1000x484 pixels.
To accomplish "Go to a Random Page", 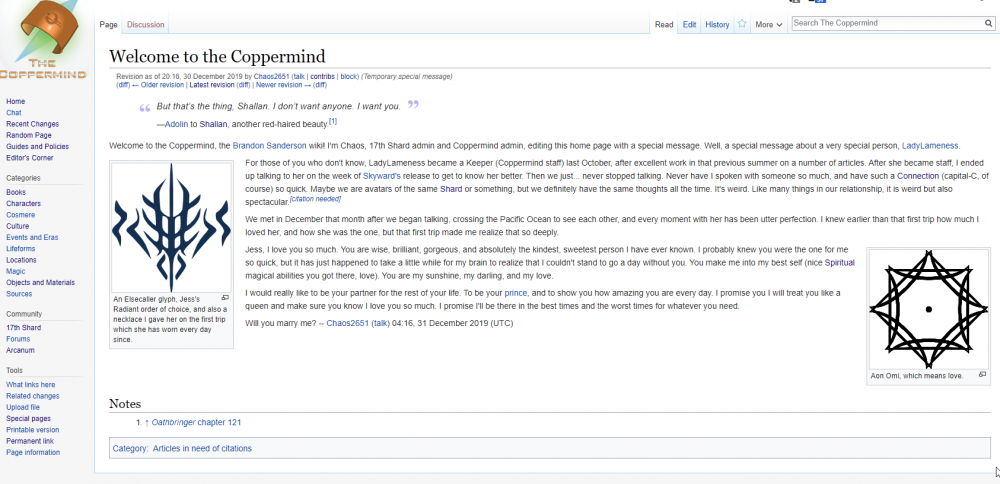I will tap(29, 135).
